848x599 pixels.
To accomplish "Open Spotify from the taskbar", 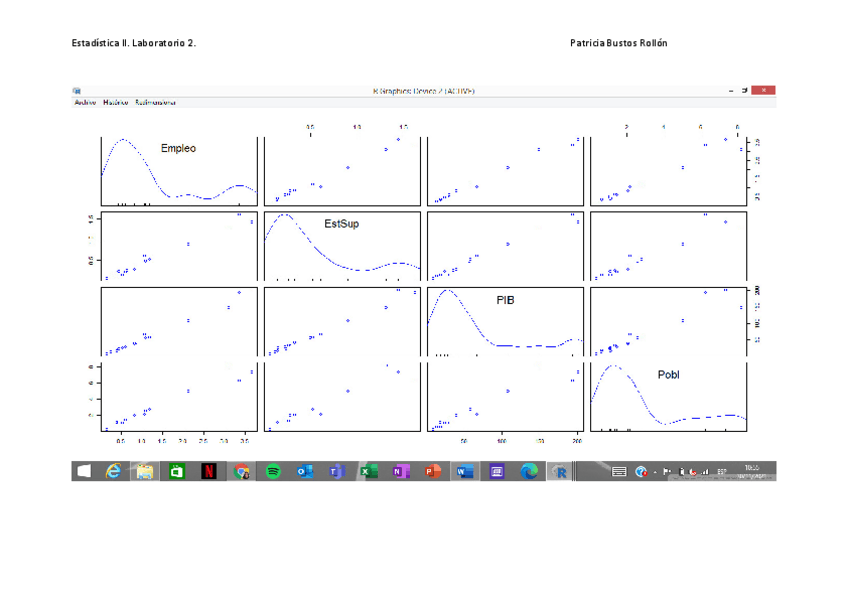I will point(273,471).
